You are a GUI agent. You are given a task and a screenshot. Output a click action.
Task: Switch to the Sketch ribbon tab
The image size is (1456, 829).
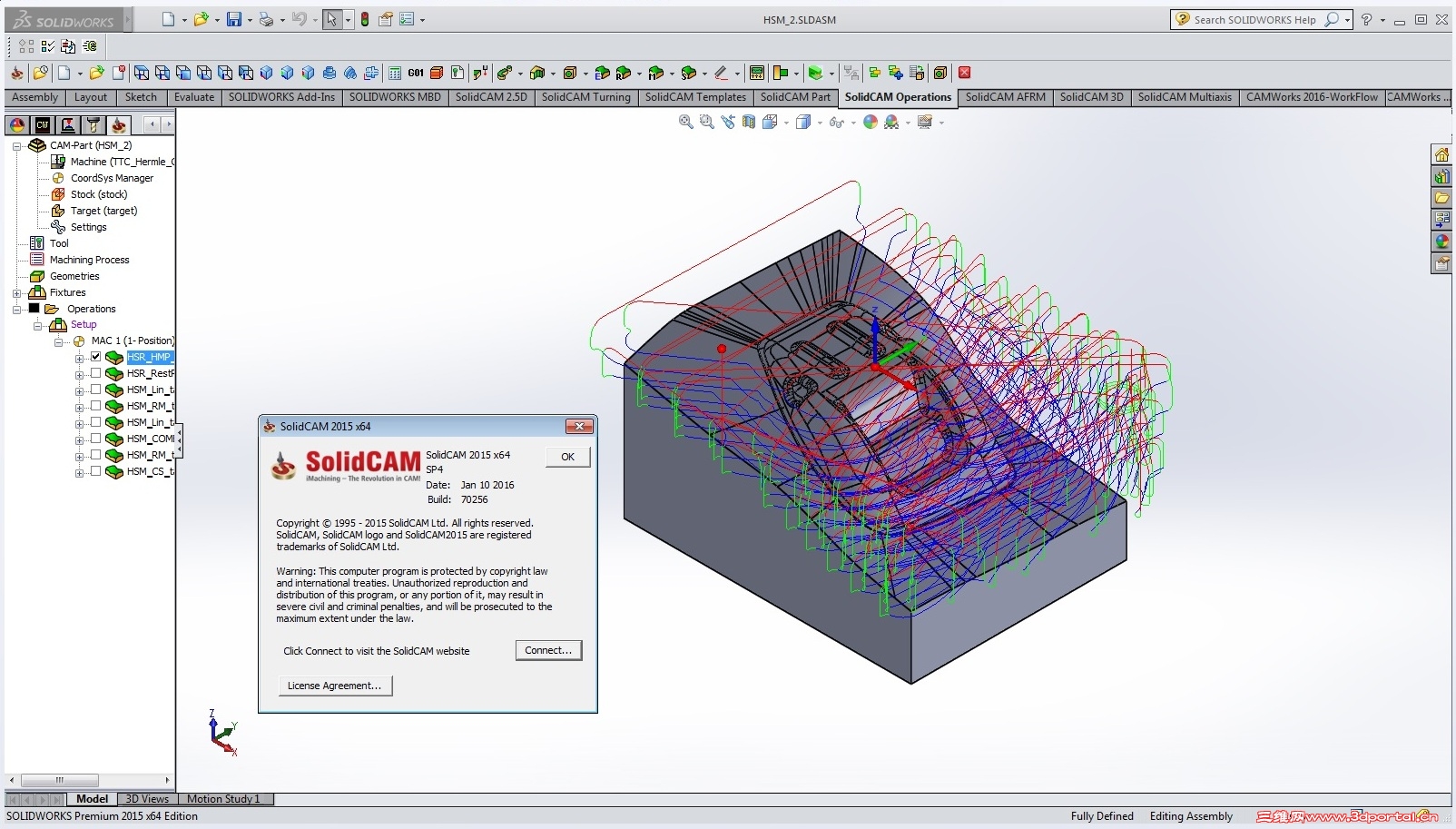141,97
